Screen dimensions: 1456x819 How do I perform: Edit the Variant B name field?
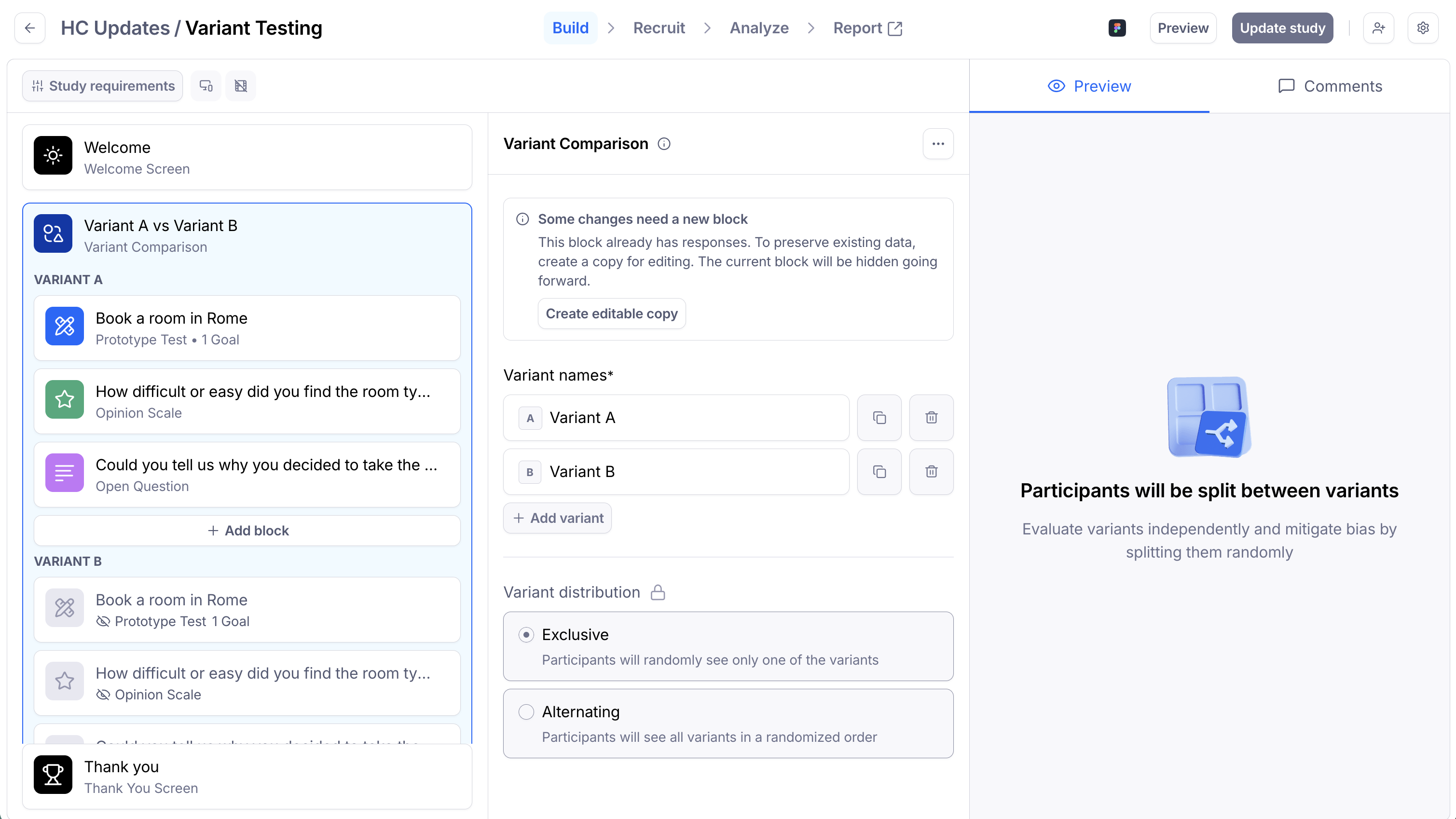tap(676, 472)
